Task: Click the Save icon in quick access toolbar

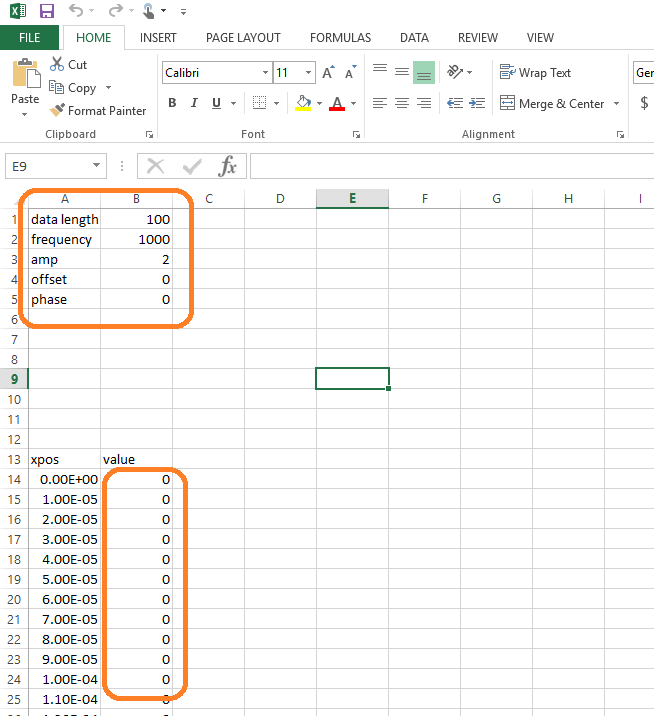Action: point(46,11)
